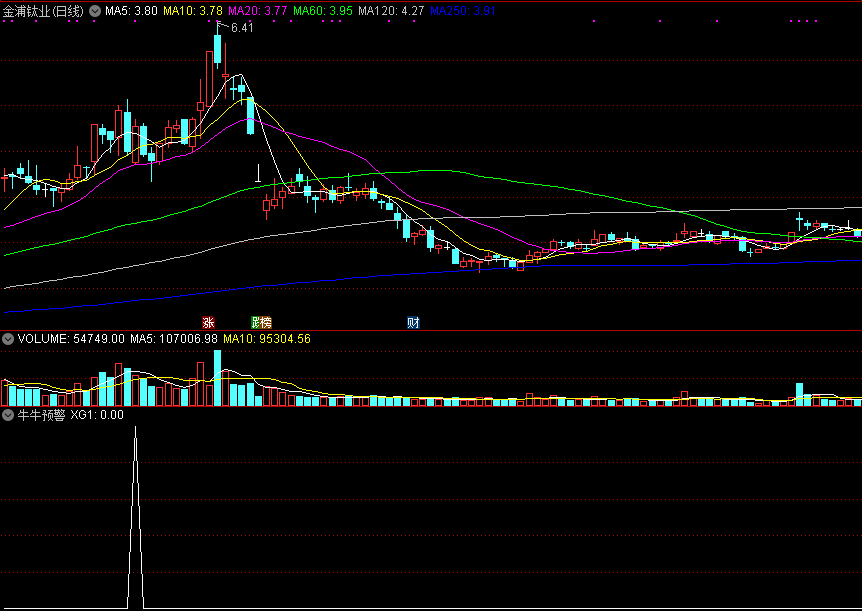
Task: Click the red 张 event marker
Action: [208, 322]
